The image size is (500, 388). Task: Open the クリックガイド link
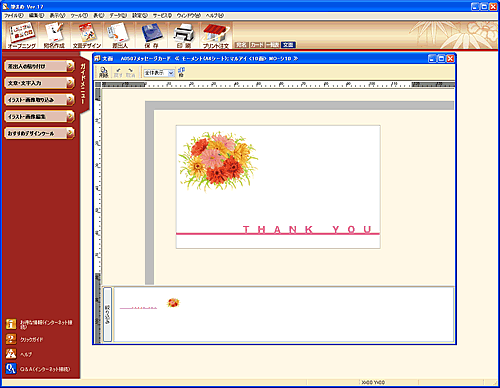32,340
